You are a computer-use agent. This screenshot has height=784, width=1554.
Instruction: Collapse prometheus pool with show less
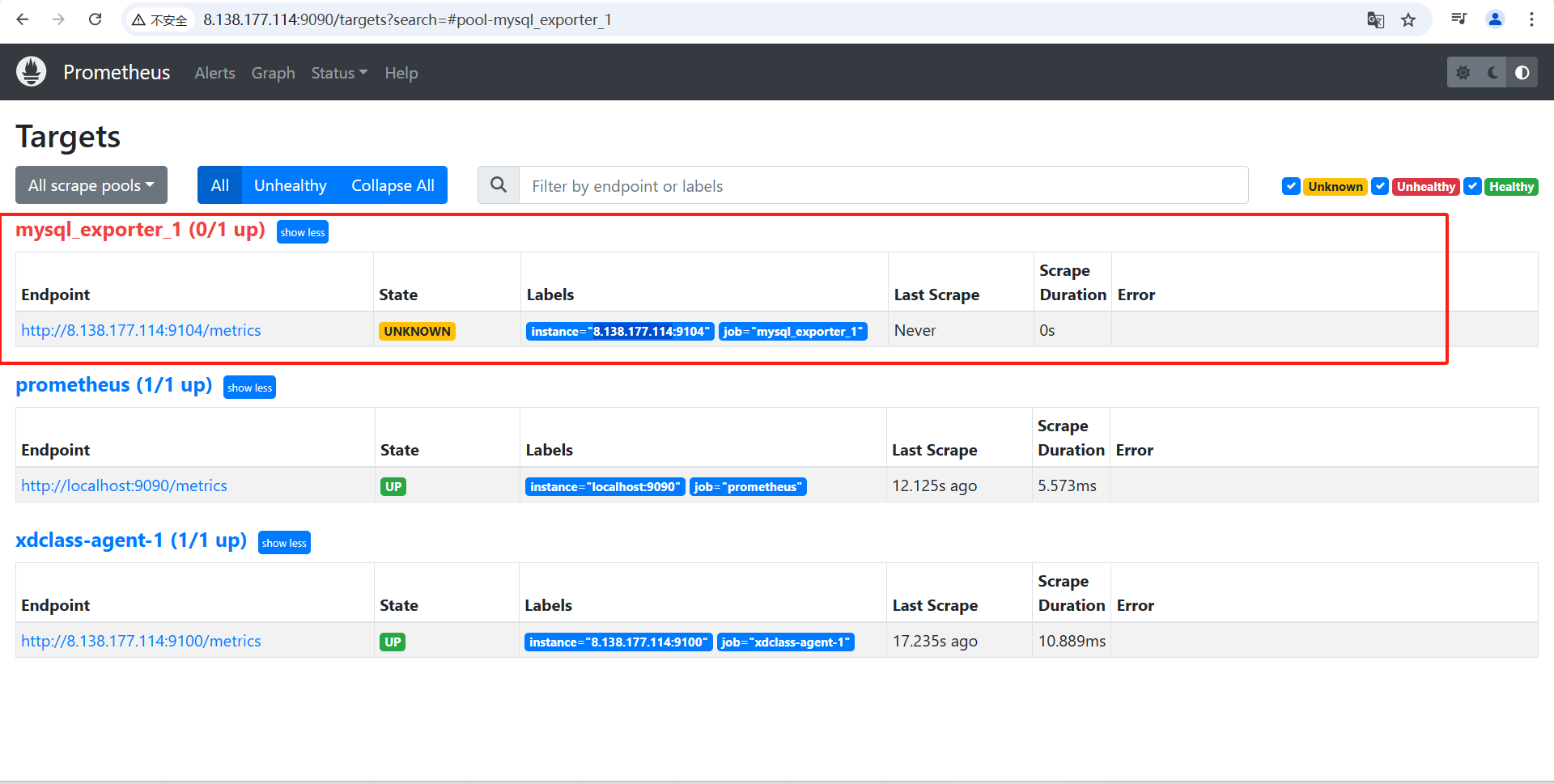click(x=249, y=388)
